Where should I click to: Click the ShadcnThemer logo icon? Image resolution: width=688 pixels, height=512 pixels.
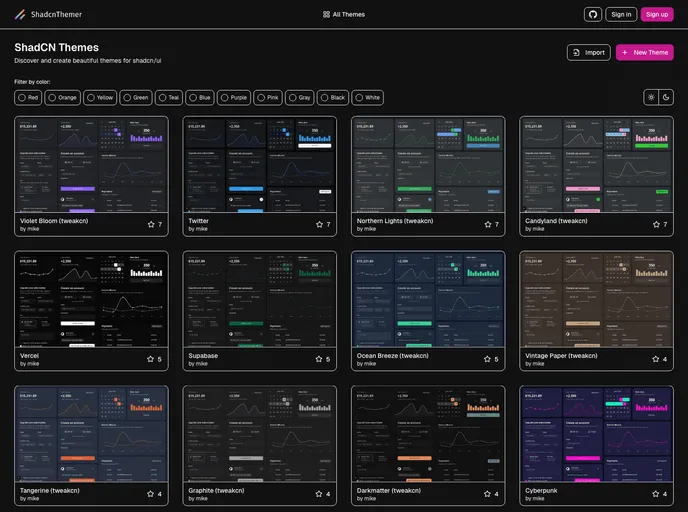click(x=20, y=14)
